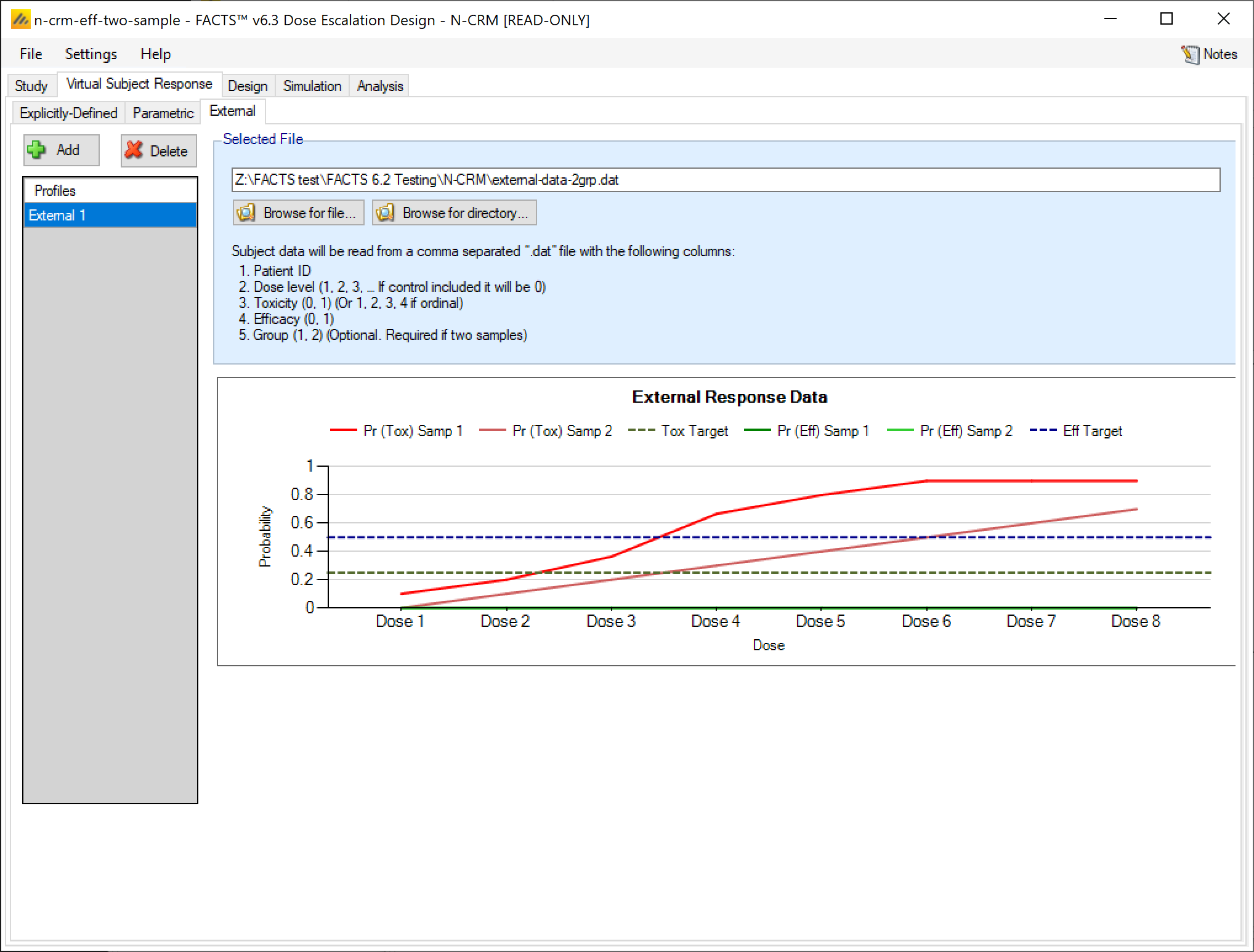Click the Pr (Tox) Samp 1 legend swatch

point(343,430)
